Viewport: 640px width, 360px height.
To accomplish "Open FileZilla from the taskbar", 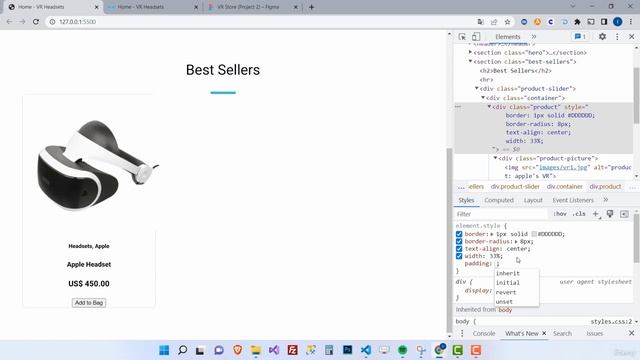I will (x=292, y=350).
